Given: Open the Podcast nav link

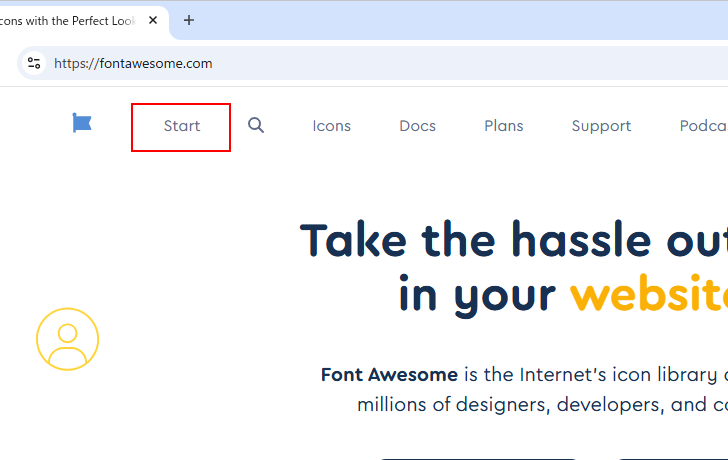Looking at the screenshot, I should tap(703, 126).
